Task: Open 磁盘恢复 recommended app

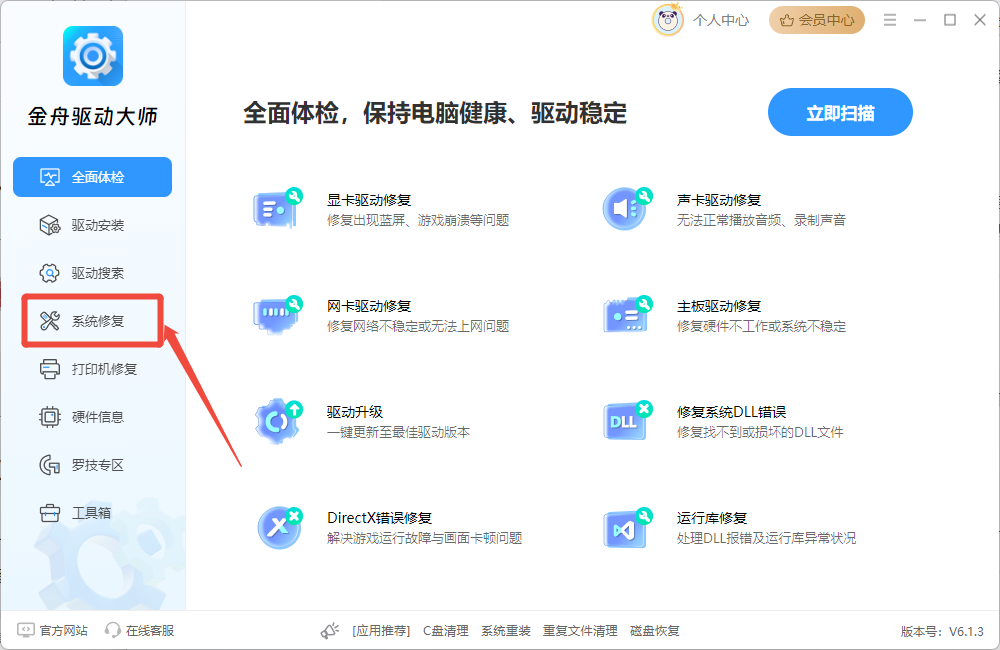Action: (x=654, y=631)
